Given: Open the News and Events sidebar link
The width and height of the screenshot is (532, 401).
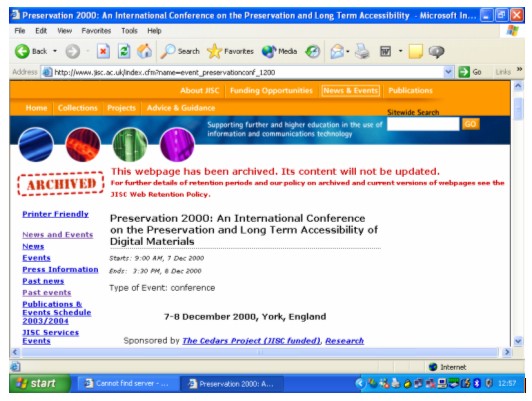Looking at the screenshot, I should coord(58,235).
